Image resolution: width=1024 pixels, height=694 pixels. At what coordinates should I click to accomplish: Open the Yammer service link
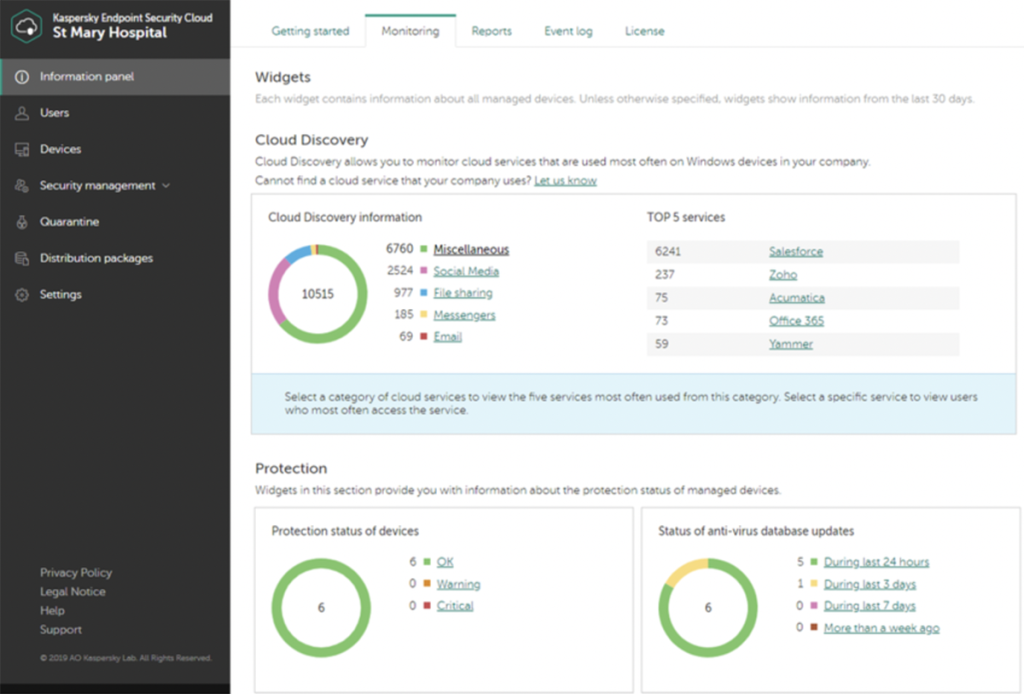(x=790, y=344)
